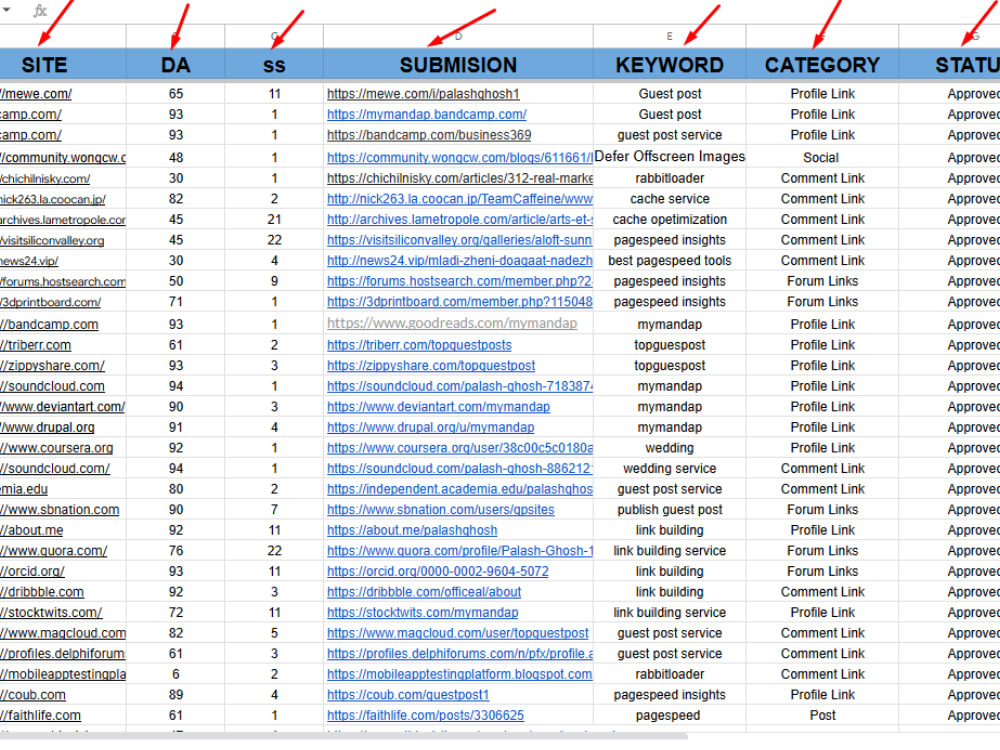Open the chichilnisky.com articles link
Viewport: 1000px width, 750px height.
click(460, 178)
